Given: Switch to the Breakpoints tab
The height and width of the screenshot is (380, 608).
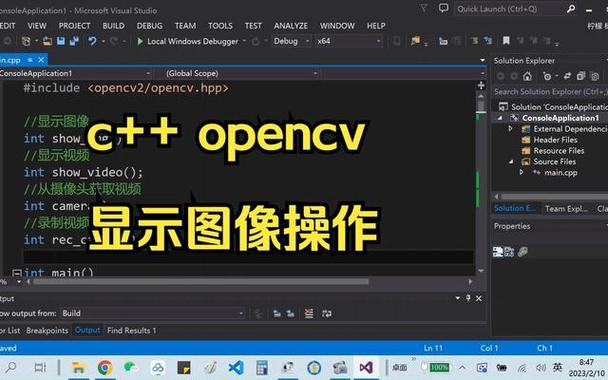Looking at the screenshot, I should click(x=47, y=330).
